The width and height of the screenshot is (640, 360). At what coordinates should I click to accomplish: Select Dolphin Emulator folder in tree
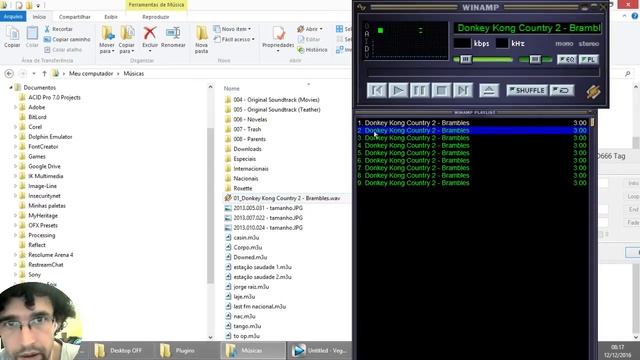tap(50, 137)
